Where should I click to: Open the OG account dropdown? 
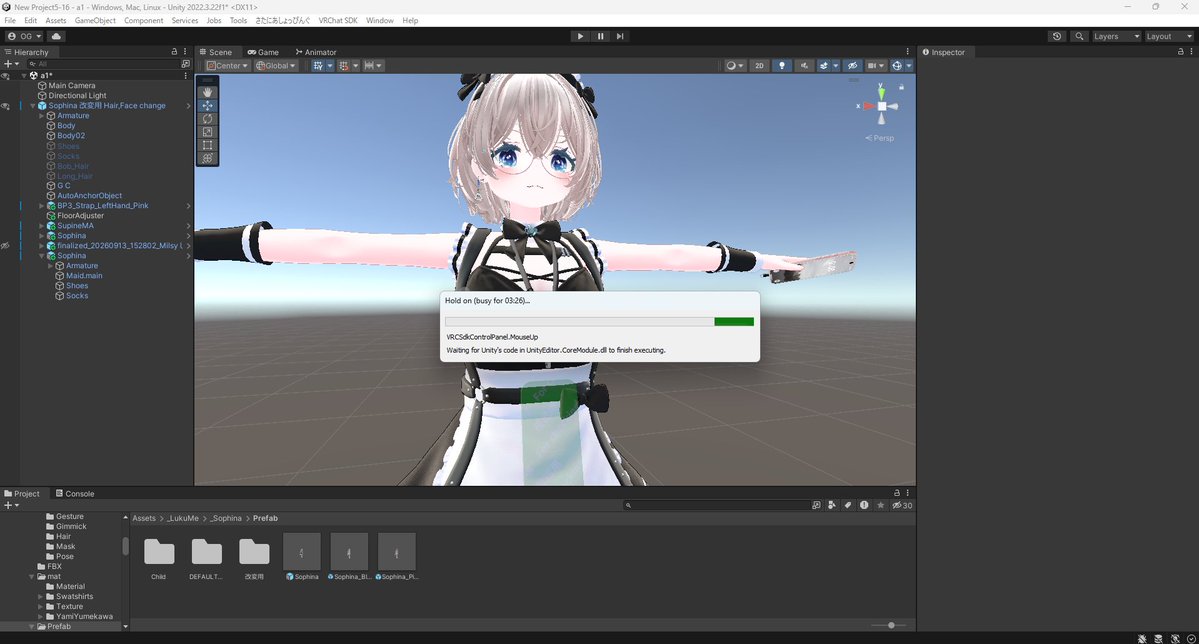tap(24, 36)
